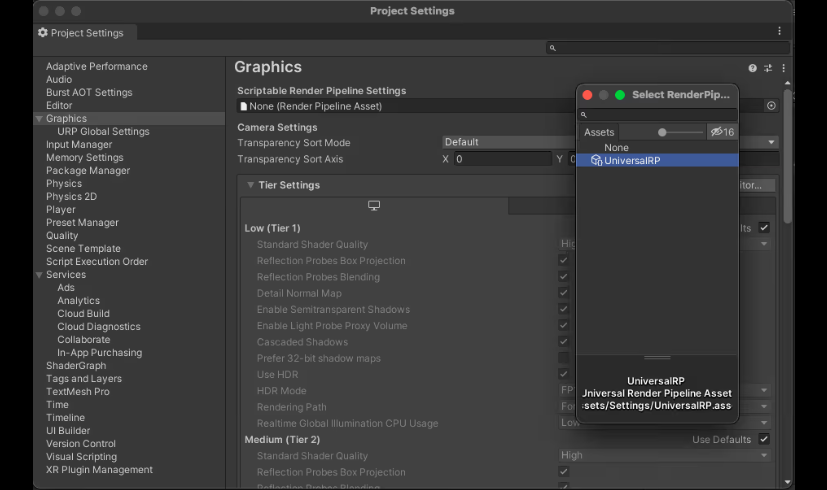Click the Project Settings gear icon tab

coord(43,33)
